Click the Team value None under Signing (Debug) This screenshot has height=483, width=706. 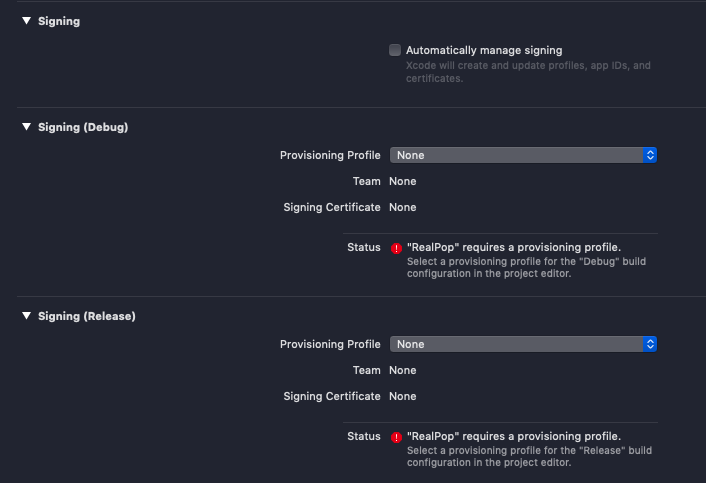point(402,181)
